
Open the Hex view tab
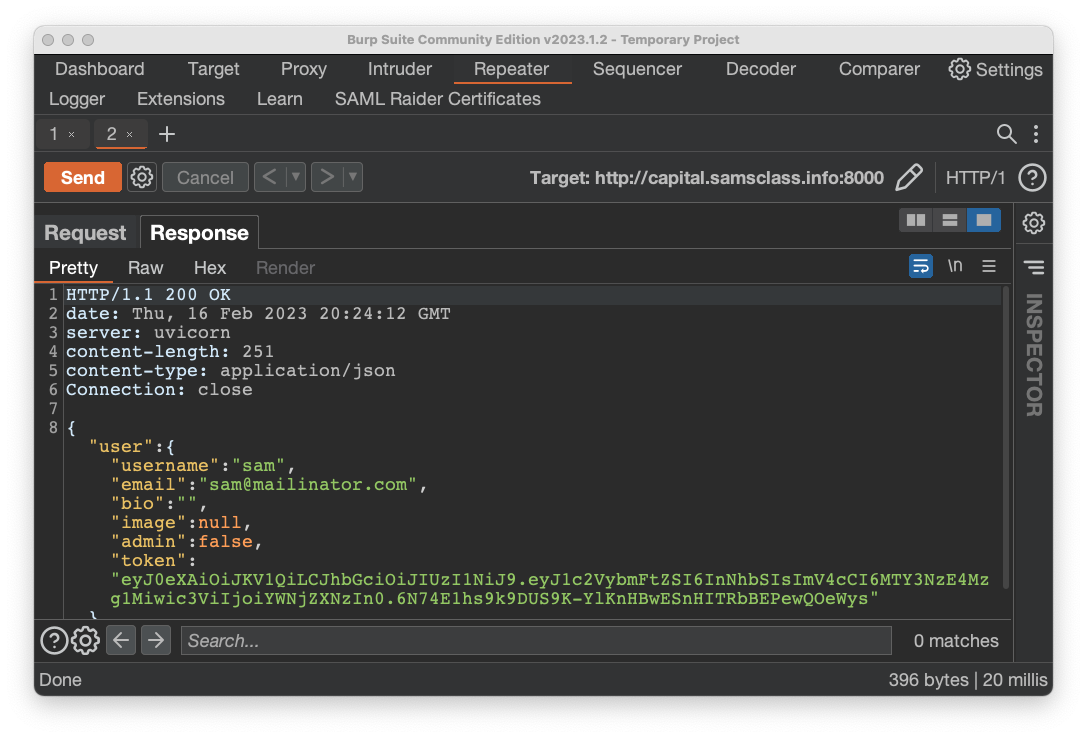210,268
